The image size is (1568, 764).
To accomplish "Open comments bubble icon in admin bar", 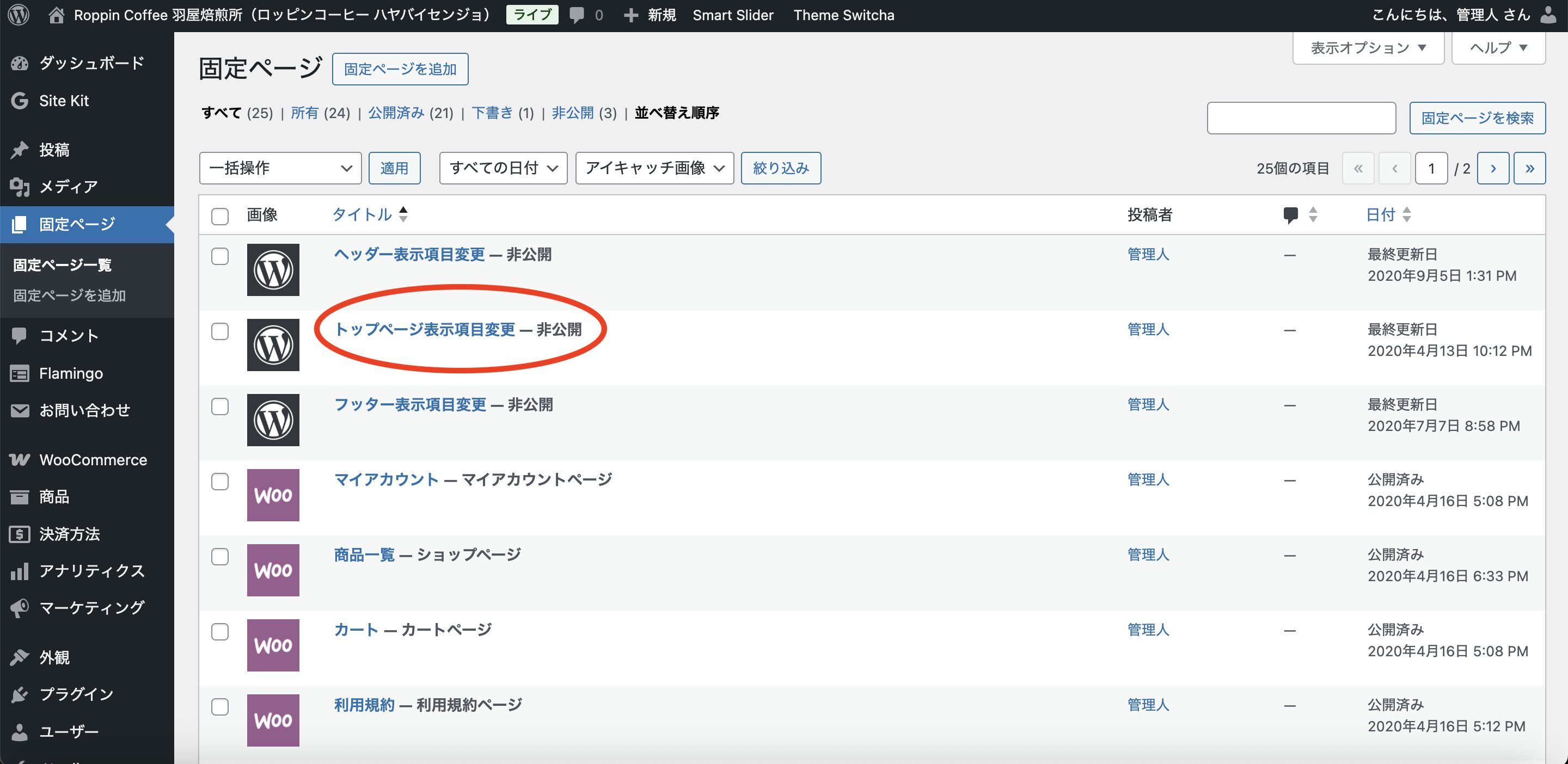I will click(577, 15).
